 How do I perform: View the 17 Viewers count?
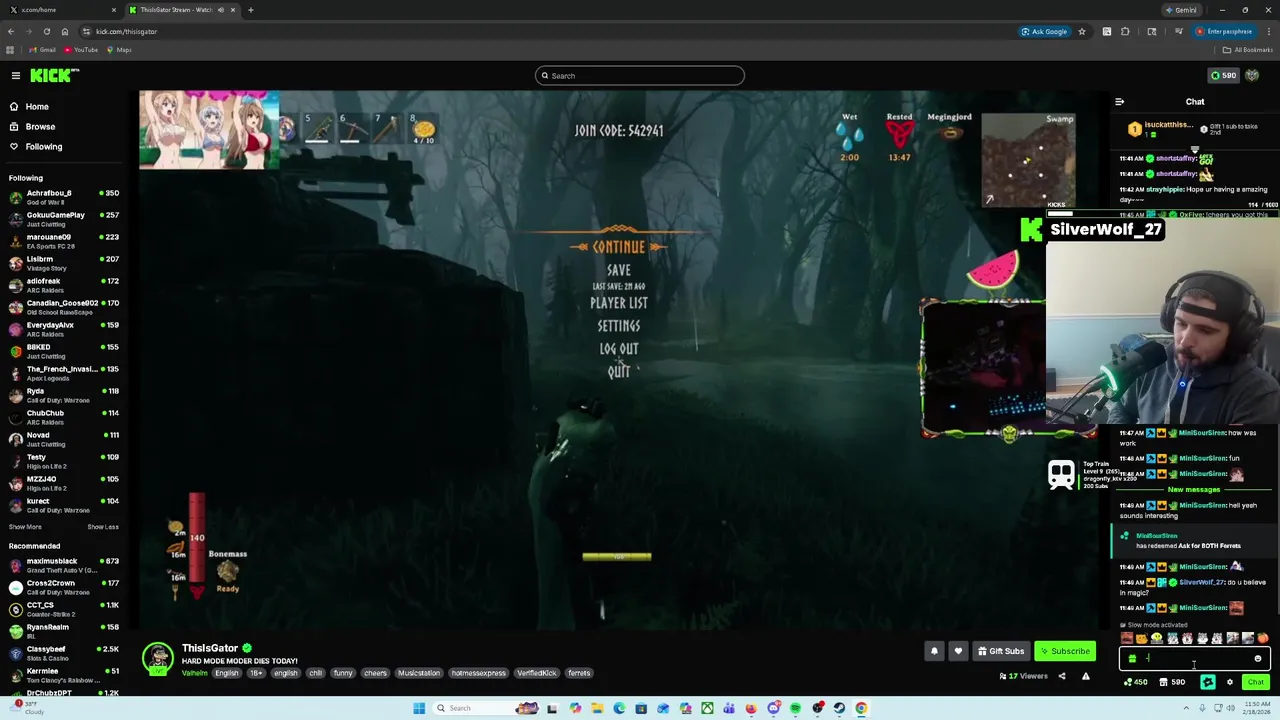point(1023,676)
